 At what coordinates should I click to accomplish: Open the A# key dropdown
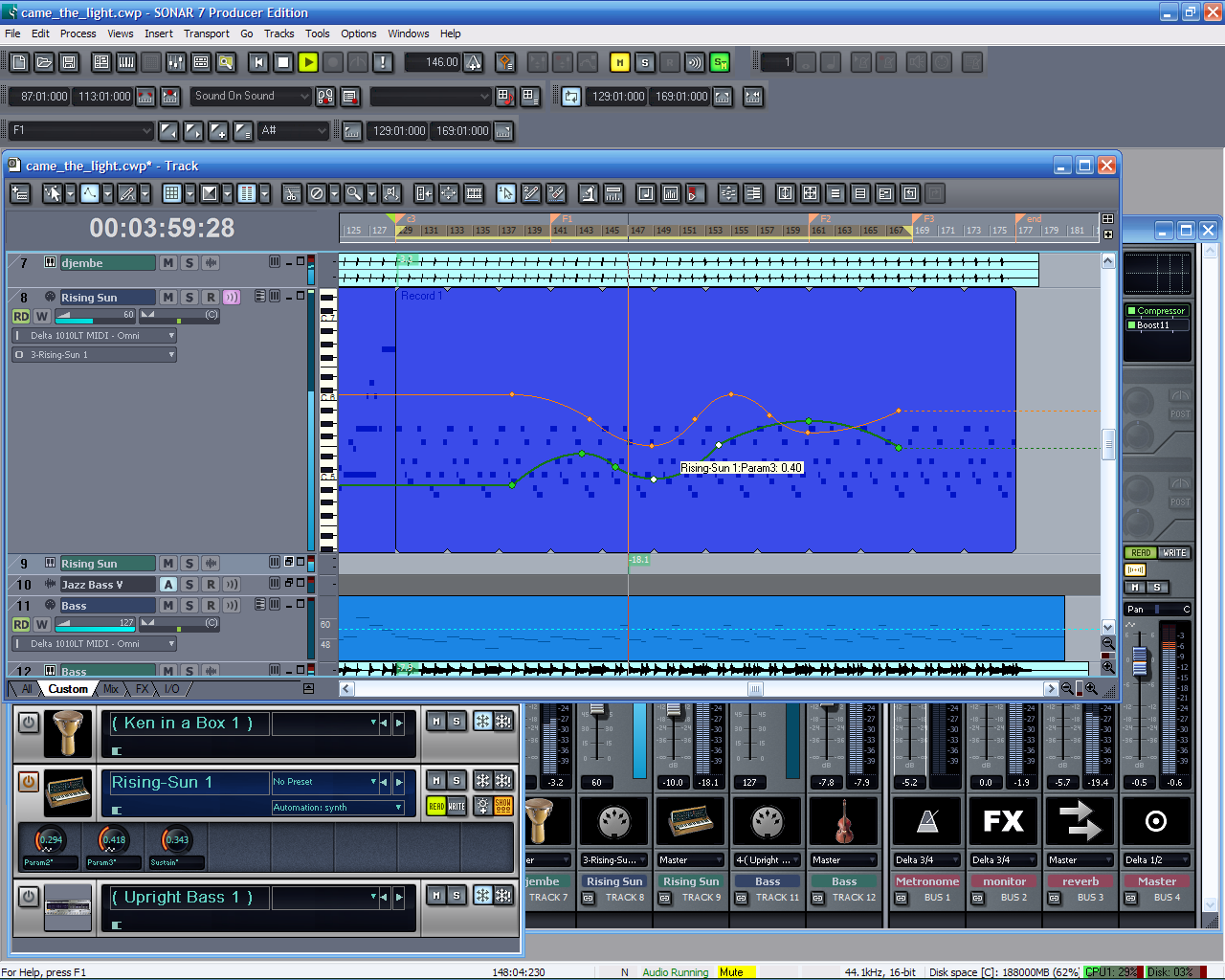[x=294, y=131]
